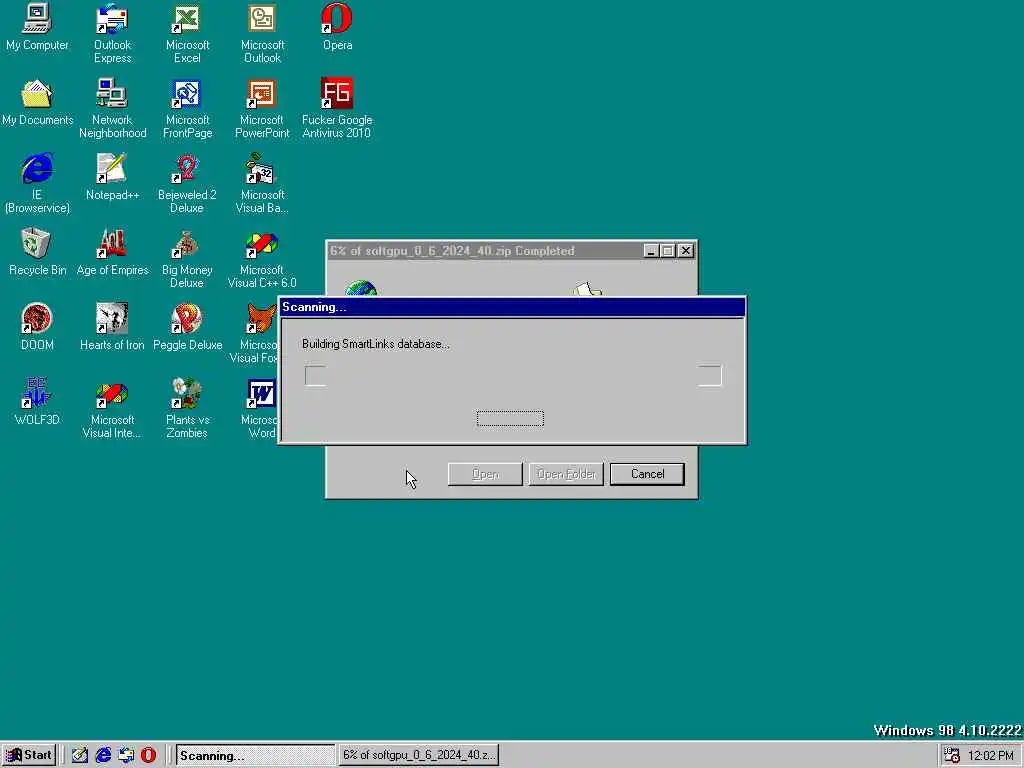
Task: Open My Documents folder icon
Action: tap(37, 103)
